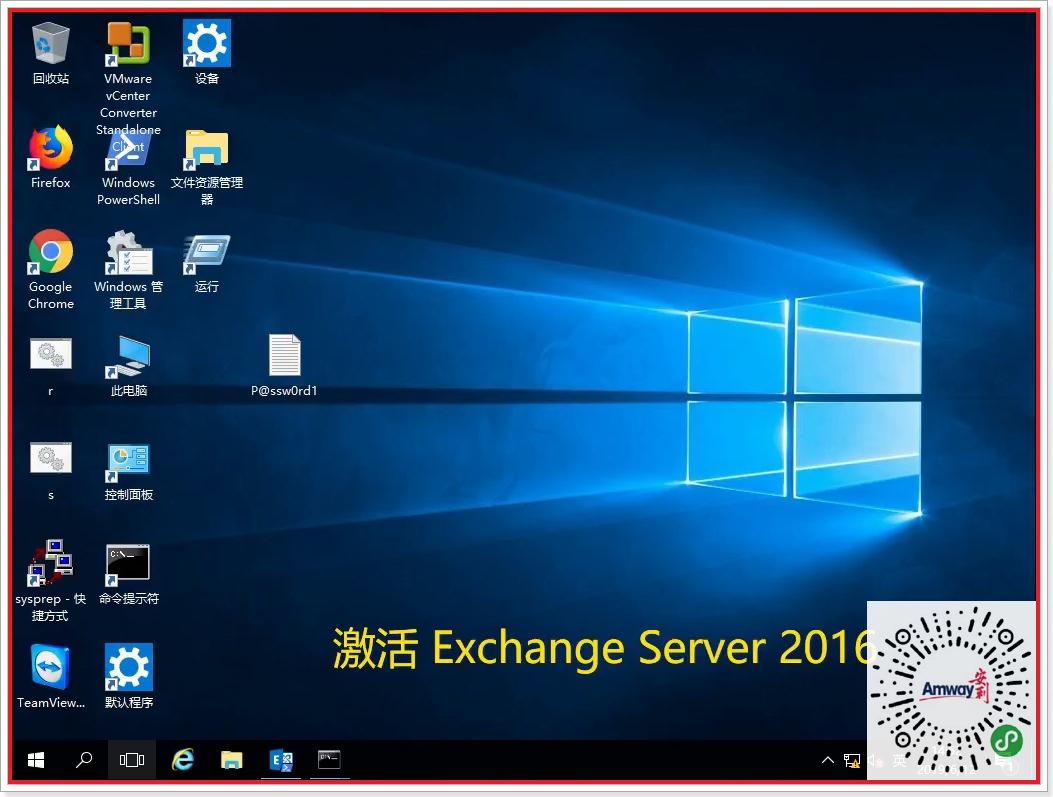Switch to Exchange Management Shell on taskbar

(281, 760)
